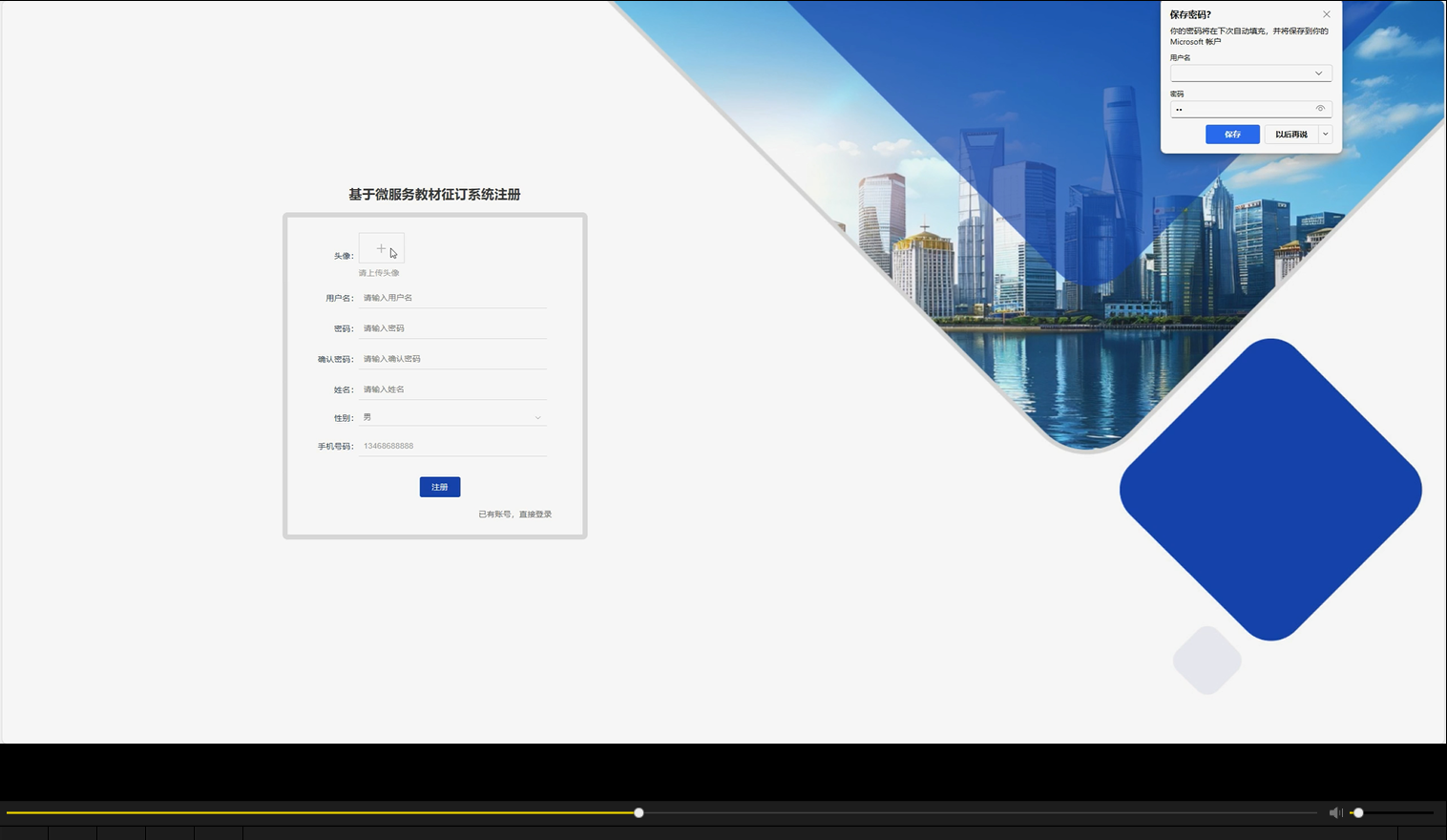The height and width of the screenshot is (840, 1447).
Task: Click the 以后再说 button
Action: click(x=1291, y=134)
